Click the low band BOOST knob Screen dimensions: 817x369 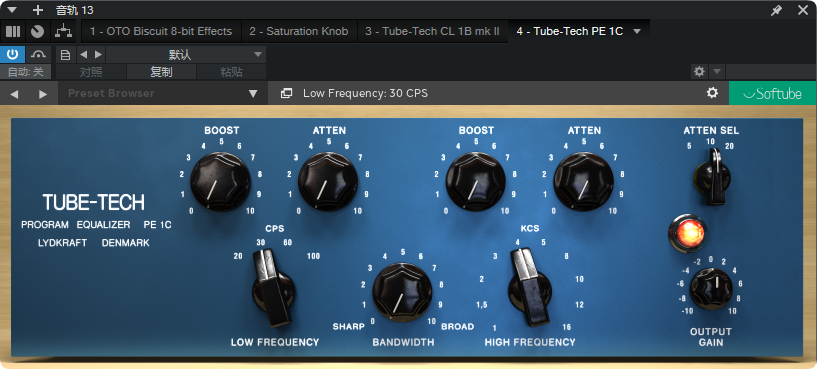(x=220, y=182)
